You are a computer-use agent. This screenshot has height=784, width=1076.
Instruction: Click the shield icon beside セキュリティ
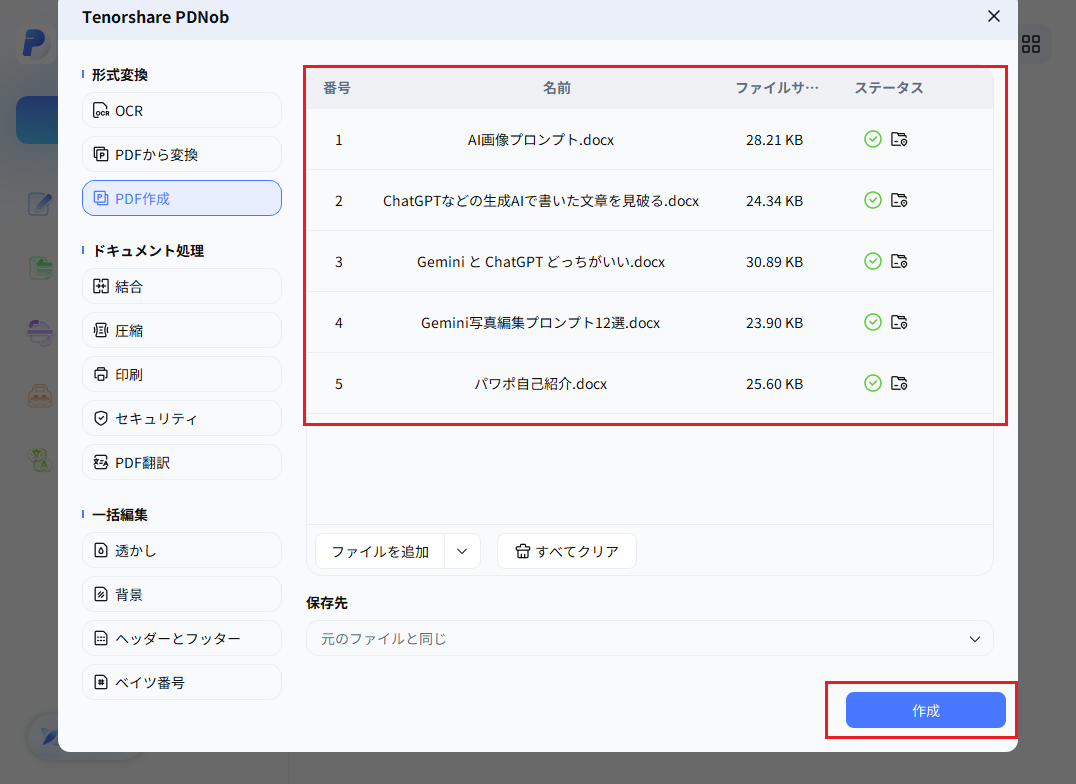101,418
